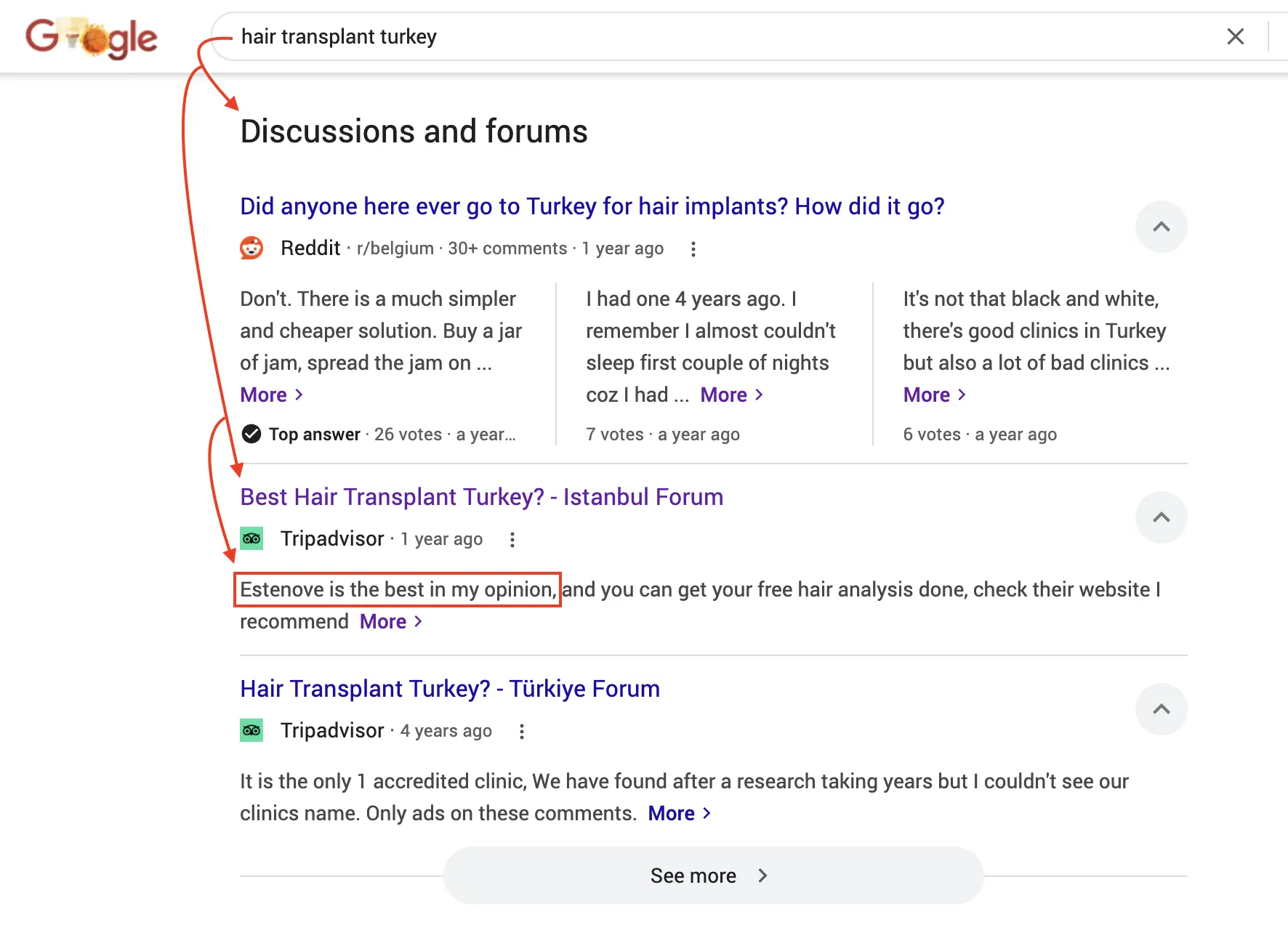Click 'Tripadvisor · 1 year ago' source text
The height and width of the screenshot is (930, 1288).
(382, 538)
